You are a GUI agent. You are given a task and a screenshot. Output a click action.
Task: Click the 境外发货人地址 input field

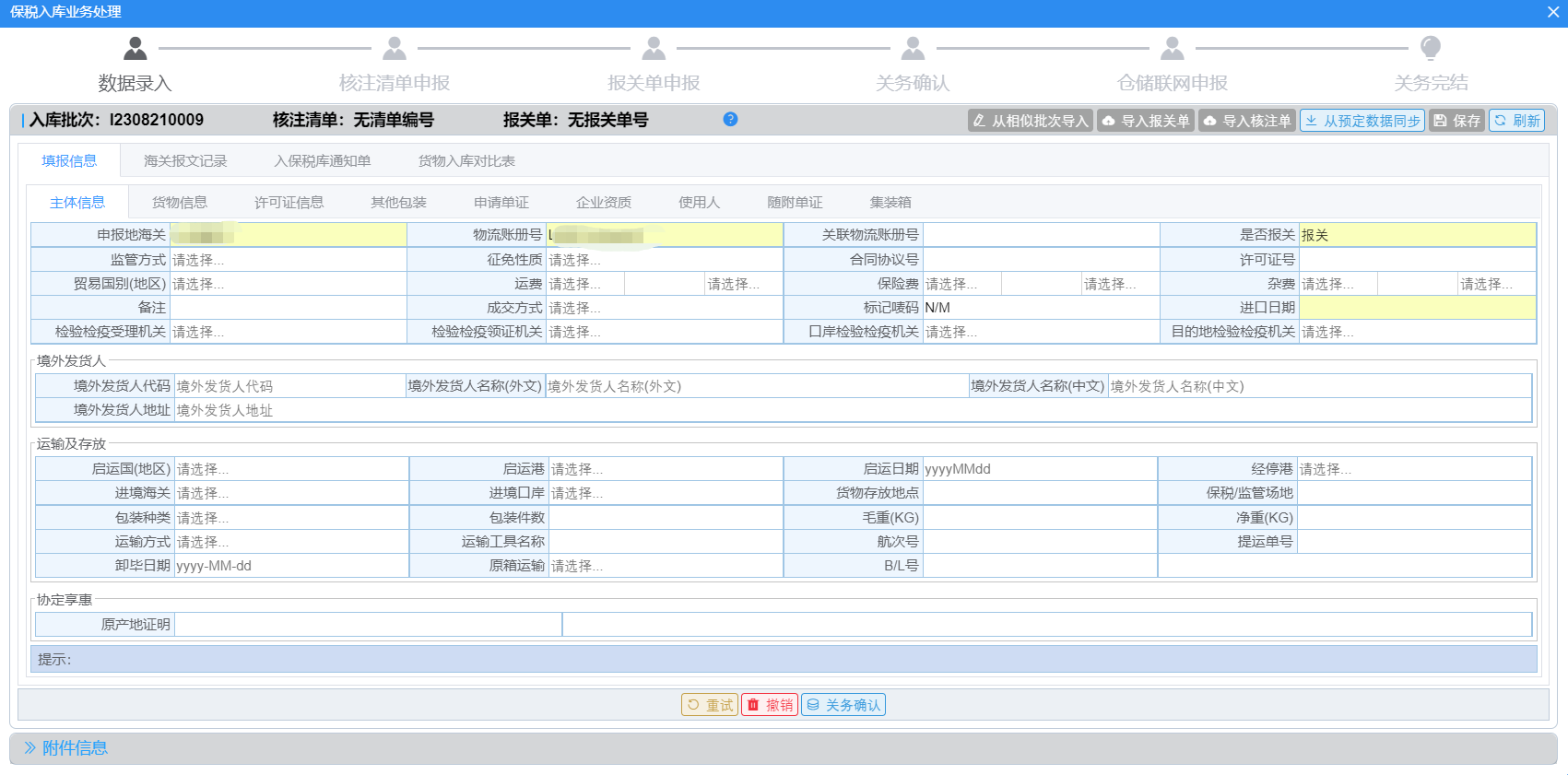pyautogui.click(x=853, y=410)
